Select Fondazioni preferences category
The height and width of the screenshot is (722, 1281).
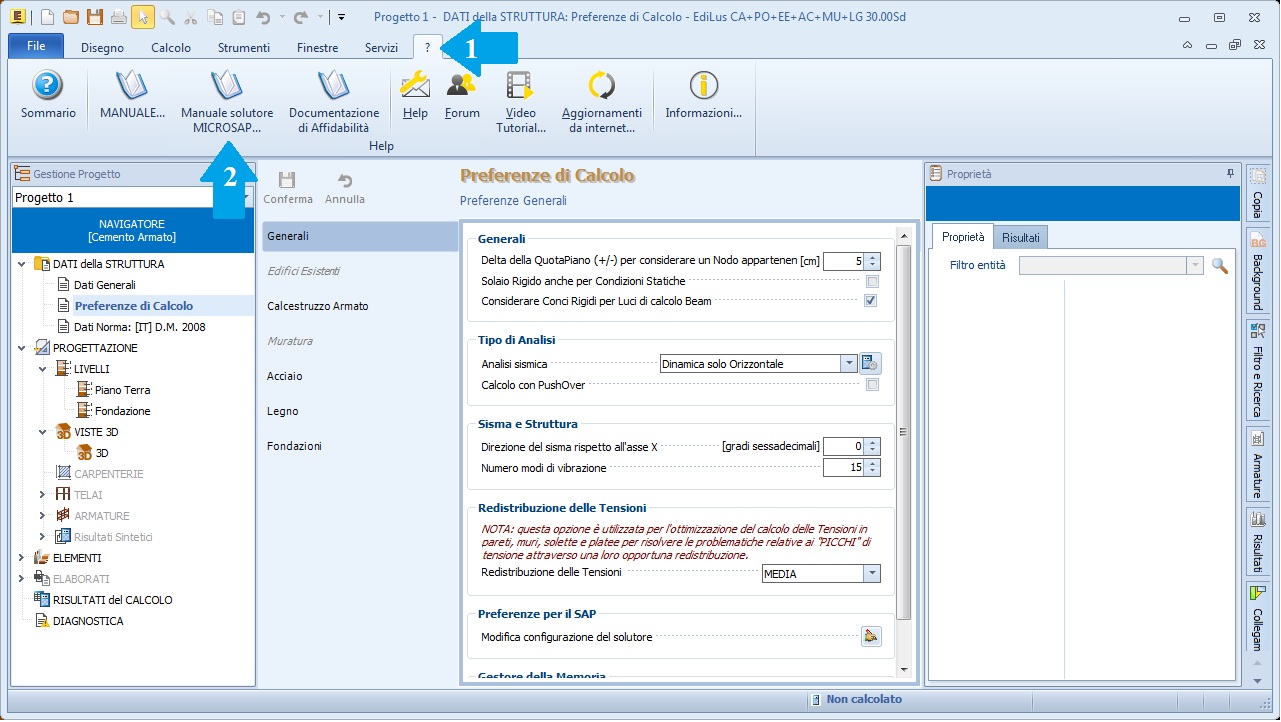point(294,446)
